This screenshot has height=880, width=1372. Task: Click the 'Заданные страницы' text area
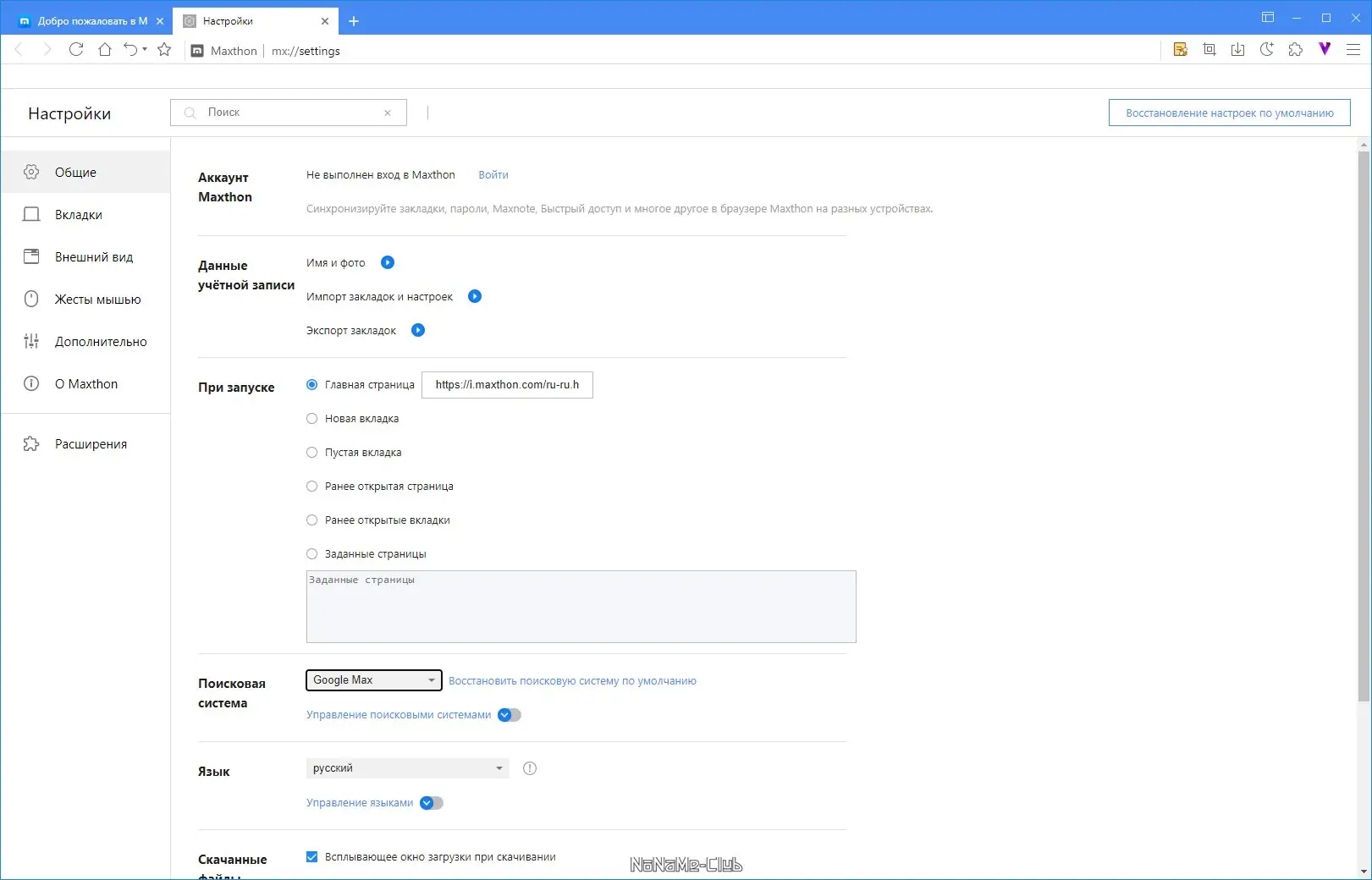581,607
